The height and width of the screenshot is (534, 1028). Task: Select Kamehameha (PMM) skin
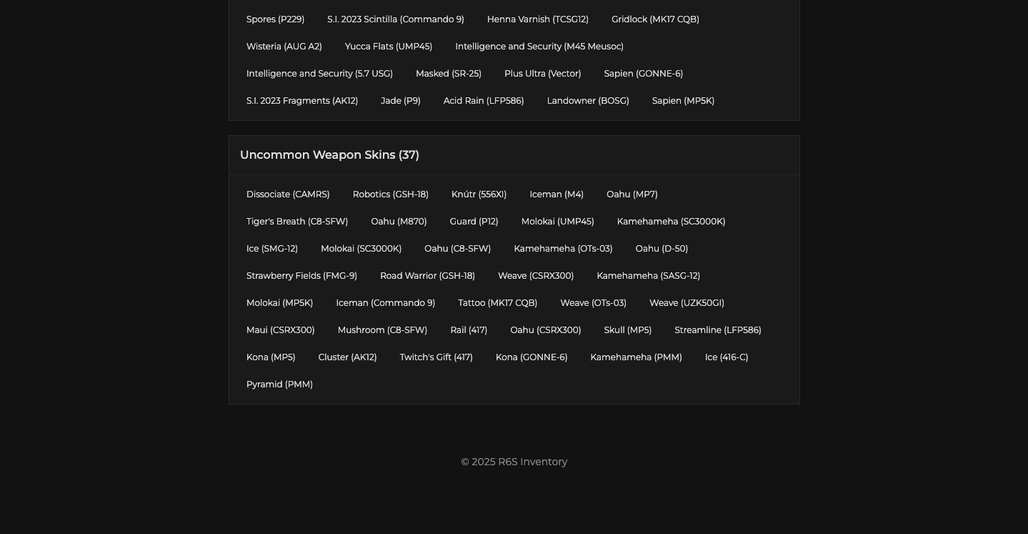coord(636,358)
